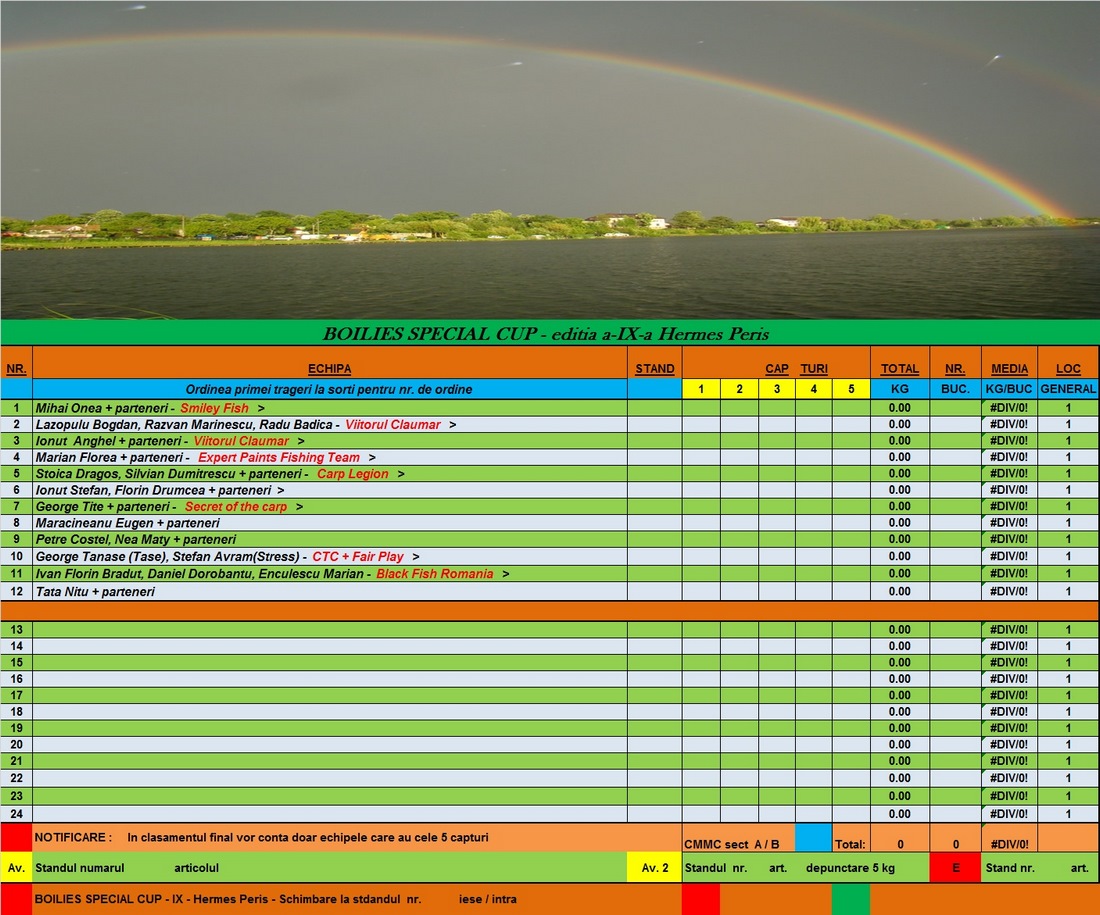Click the yellow Av. 2 cell
This screenshot has width=1100, height=915.
tap(654, 868)
